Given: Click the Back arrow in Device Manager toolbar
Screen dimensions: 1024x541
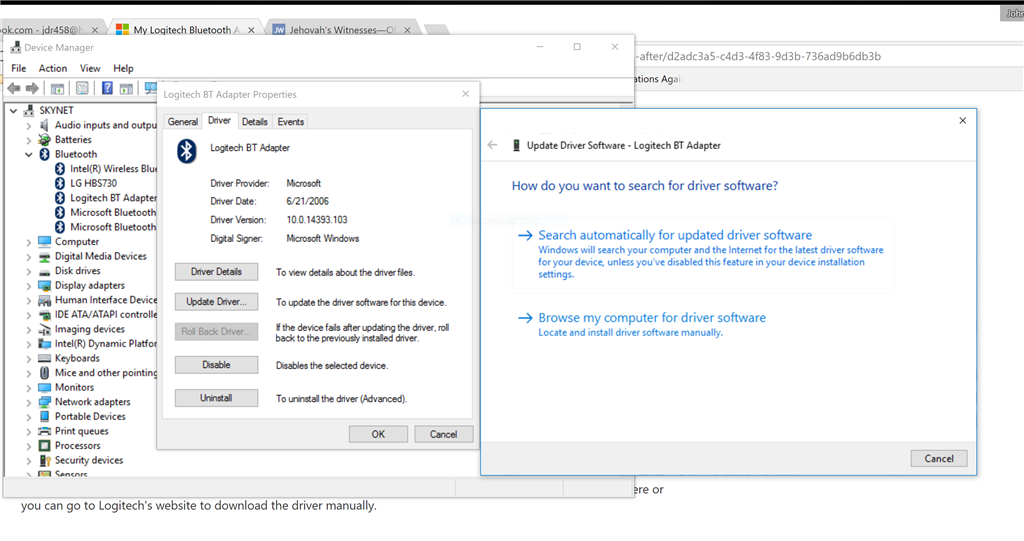Looking at the screenshot, I should (14, 88).
